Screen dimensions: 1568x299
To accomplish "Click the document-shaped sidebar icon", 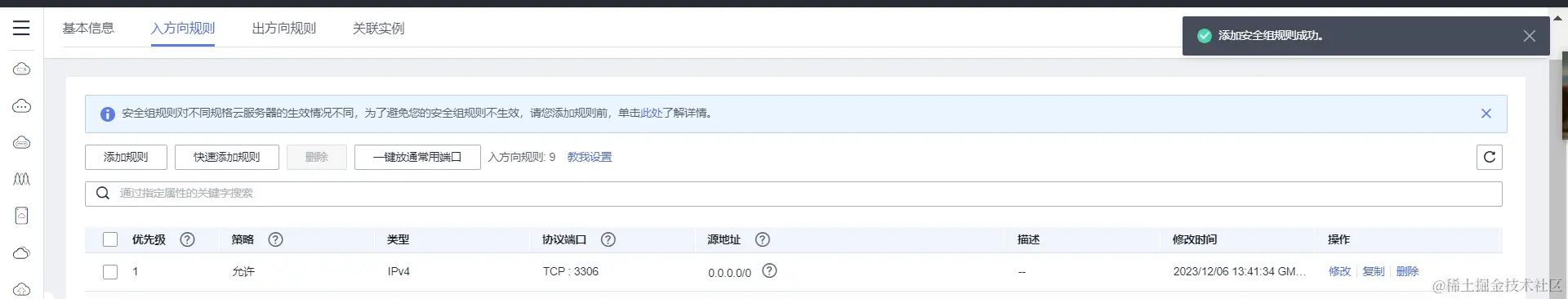I will (22, 216).
